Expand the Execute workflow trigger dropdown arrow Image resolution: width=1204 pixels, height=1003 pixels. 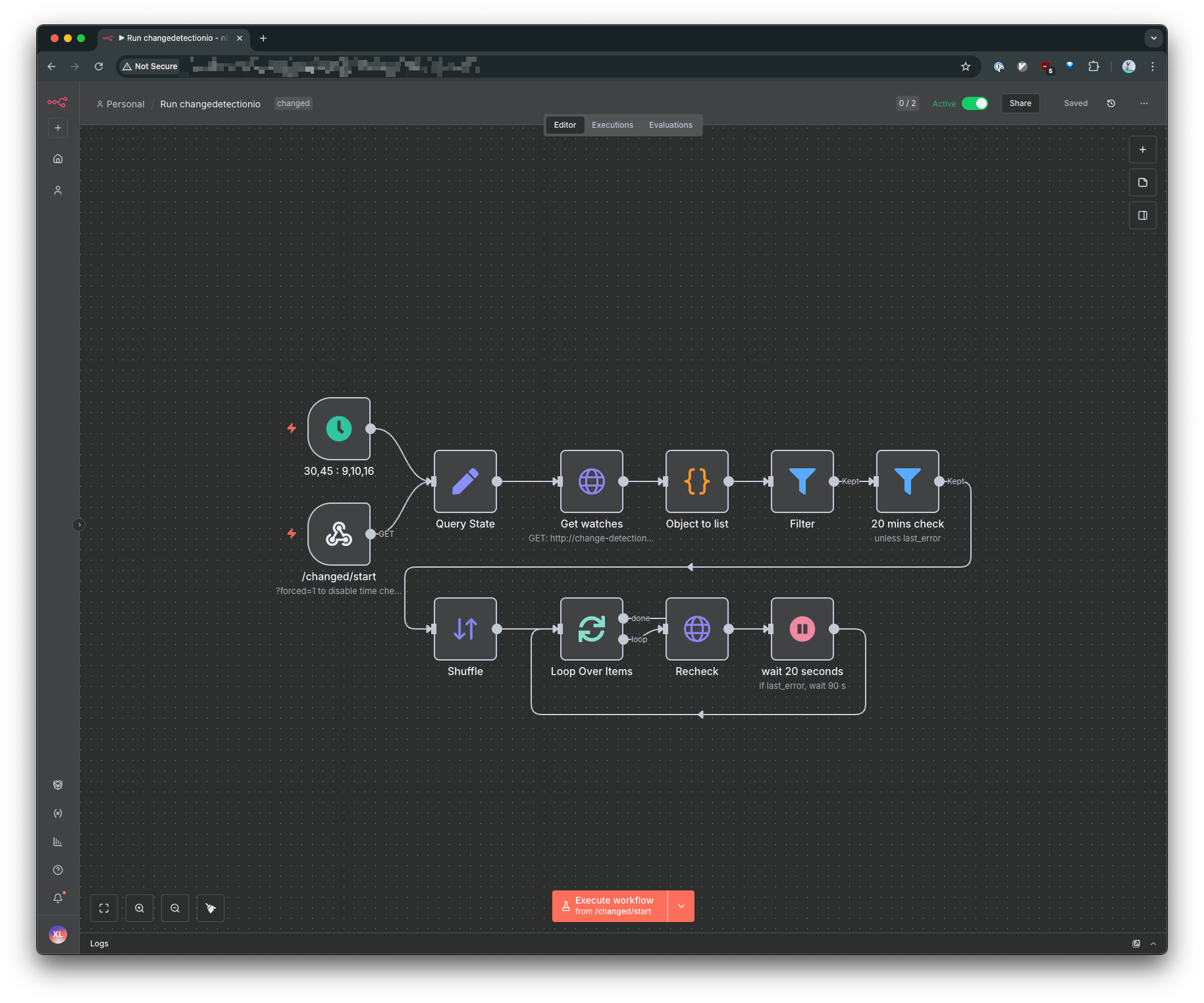coord(681,906)
